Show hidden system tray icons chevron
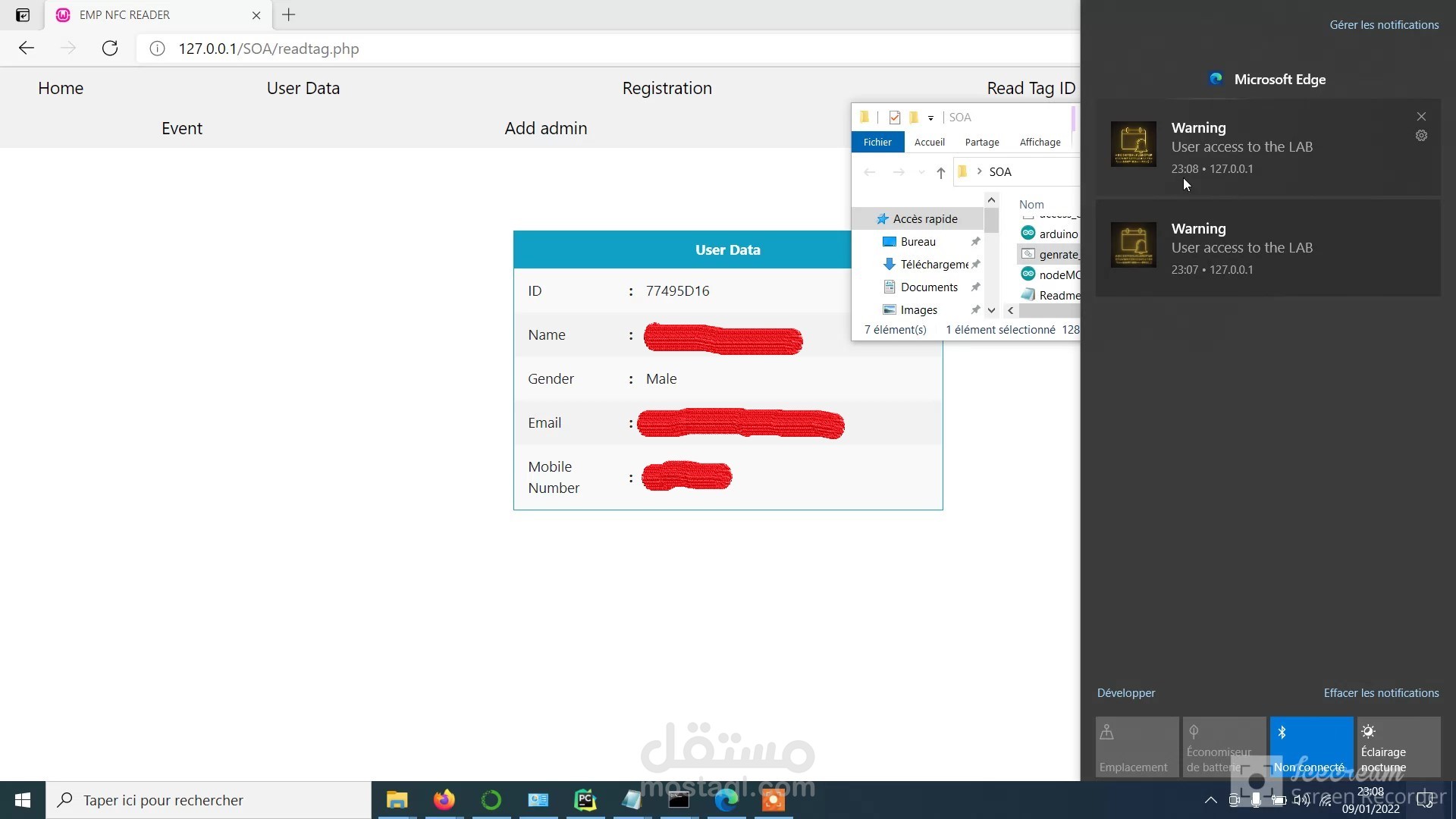1456x819 pixels. point(1210,800)
